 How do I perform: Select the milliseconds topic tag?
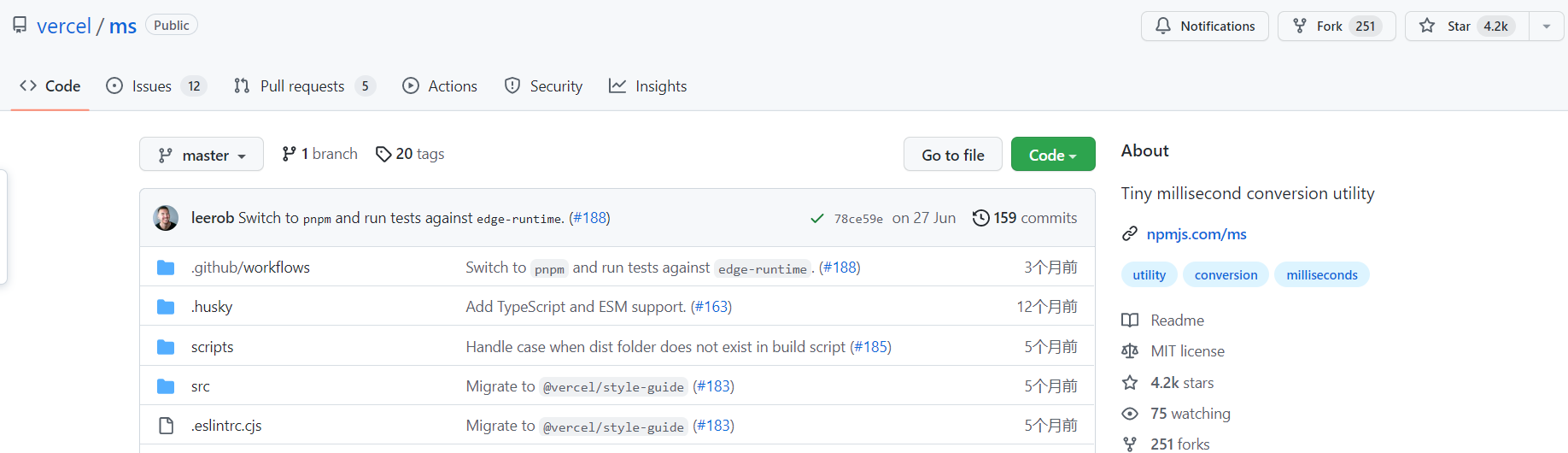coord(1322,274)
